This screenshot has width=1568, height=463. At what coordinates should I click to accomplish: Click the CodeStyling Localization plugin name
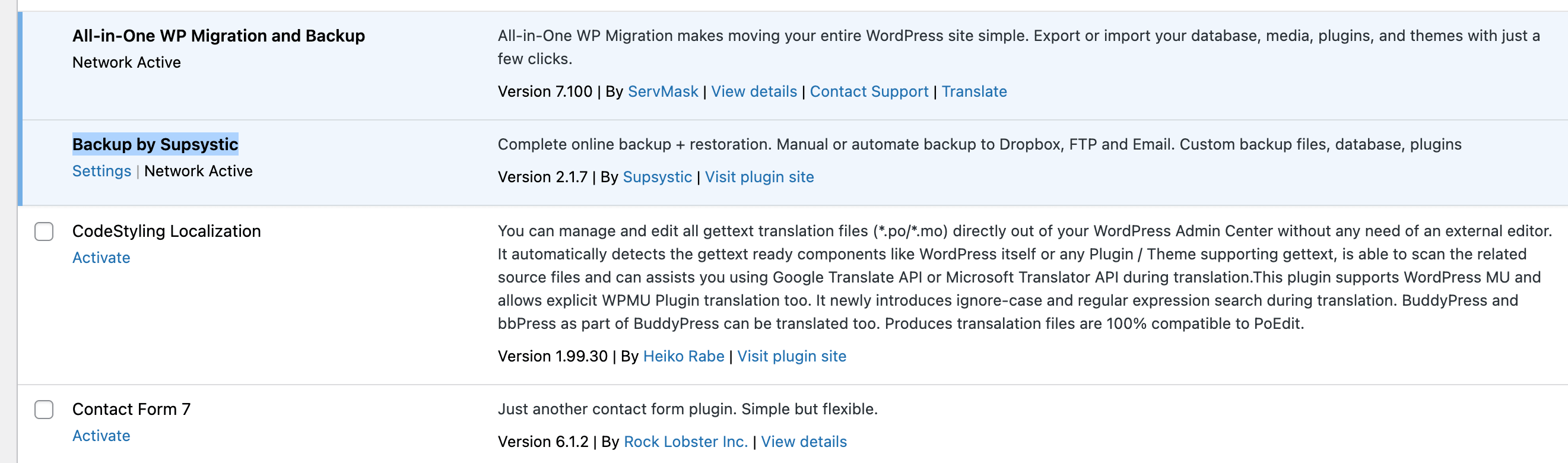166,231
